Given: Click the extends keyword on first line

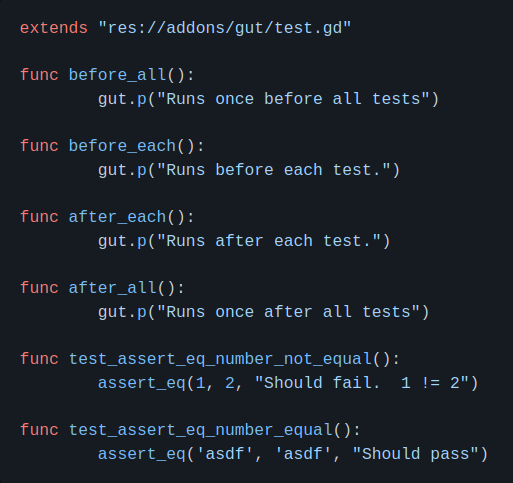Looking at the screenshot, I should (54, 28).
